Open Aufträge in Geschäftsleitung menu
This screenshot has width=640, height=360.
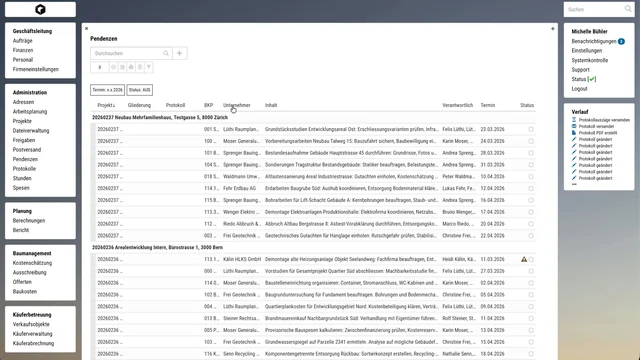[22, 41]
